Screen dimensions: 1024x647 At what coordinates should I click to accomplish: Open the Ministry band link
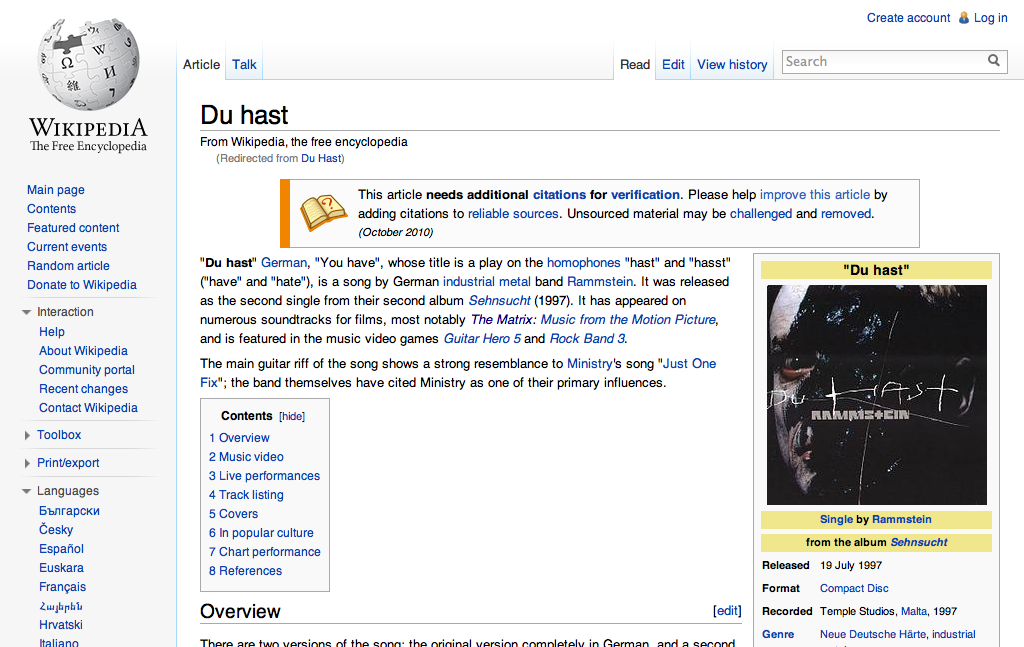(x=589, y=364)
